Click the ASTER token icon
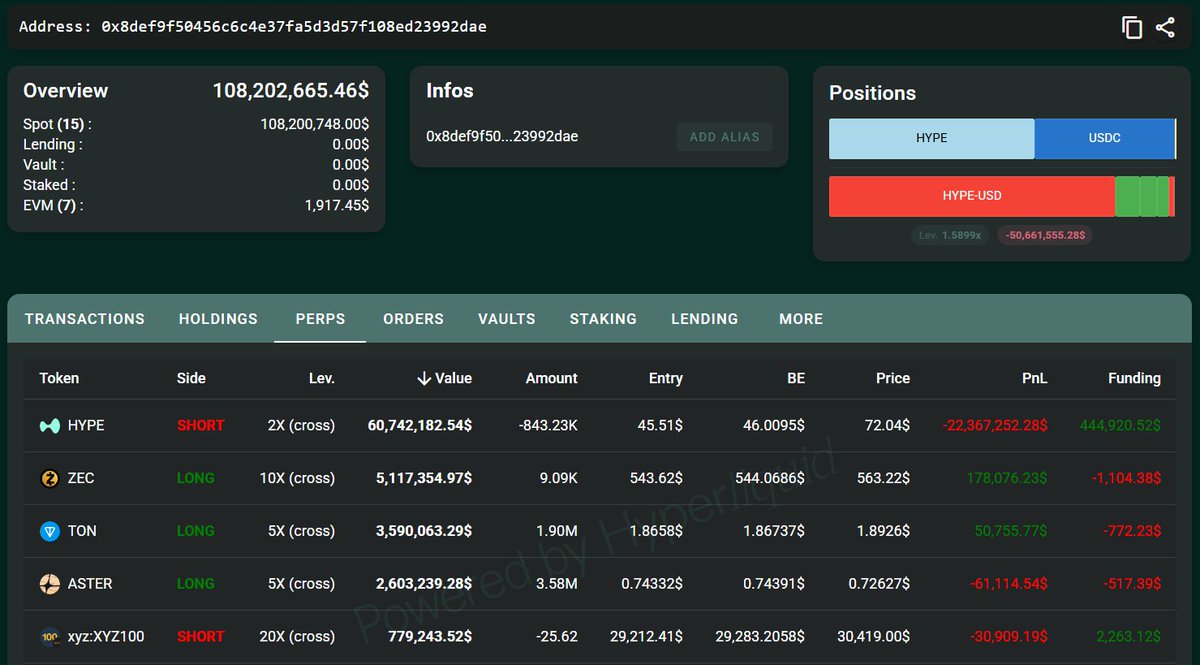The height and width of the screenshot is (665, 1200). pos(50,584)
